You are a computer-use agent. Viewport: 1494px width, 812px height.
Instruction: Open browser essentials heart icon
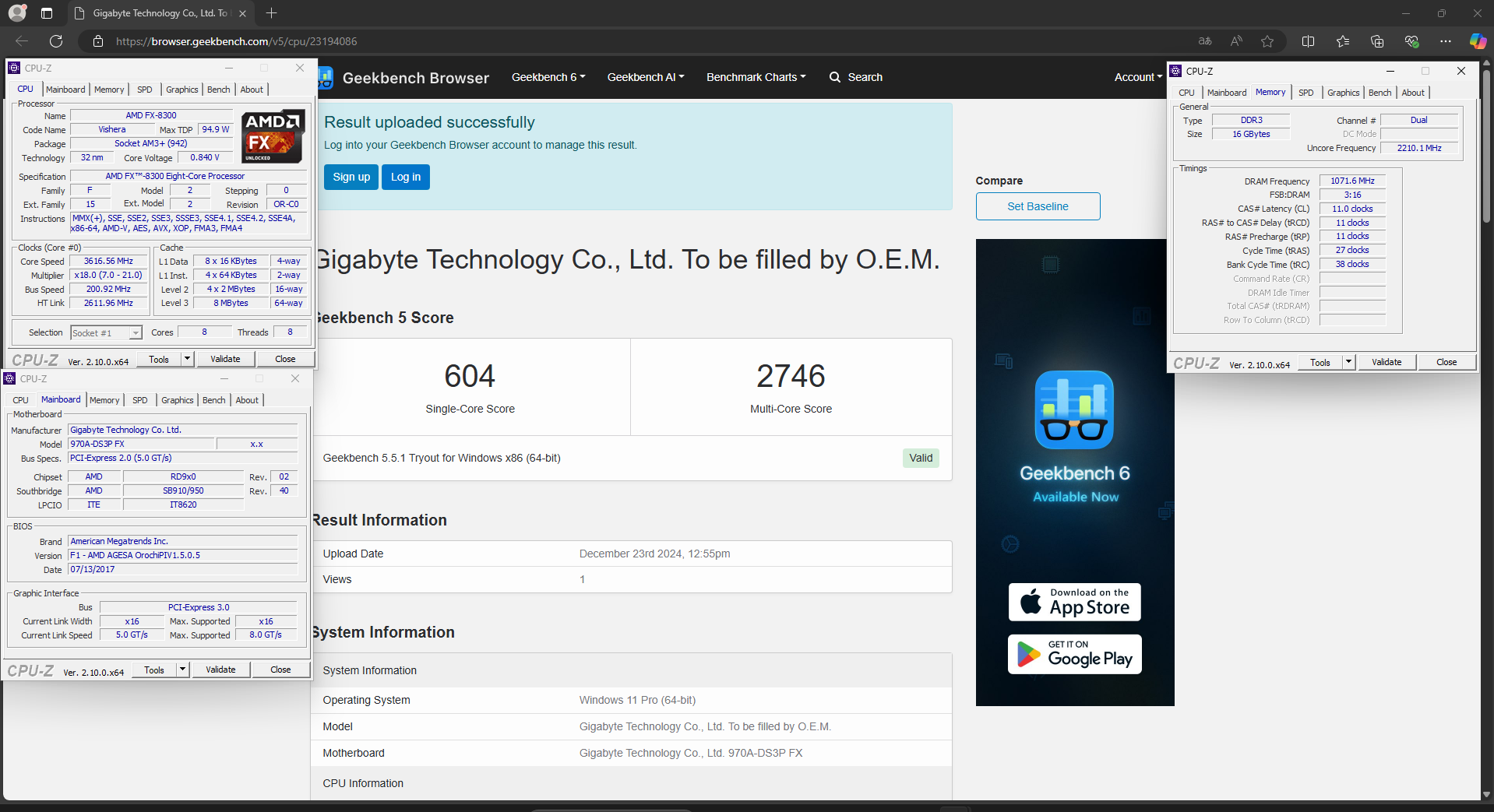tap(1411, 41)
